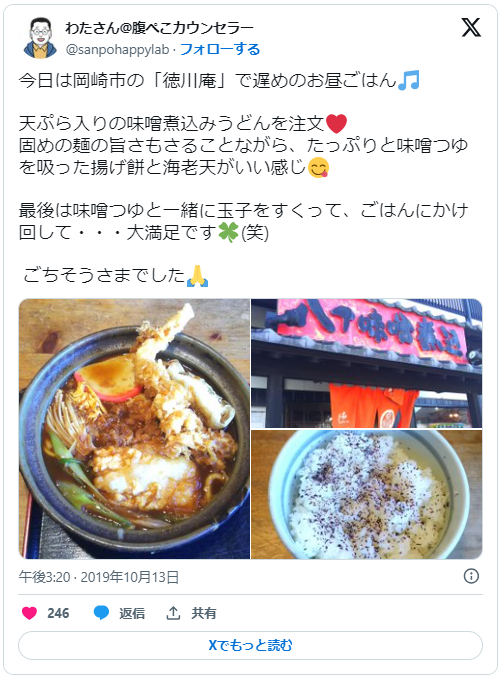Click the 共有 share label

[204, 613]
